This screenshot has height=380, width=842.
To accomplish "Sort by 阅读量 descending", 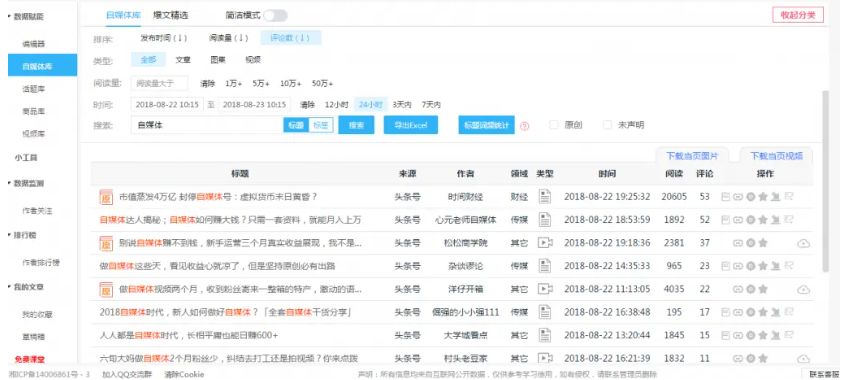I will coord(229,38).
